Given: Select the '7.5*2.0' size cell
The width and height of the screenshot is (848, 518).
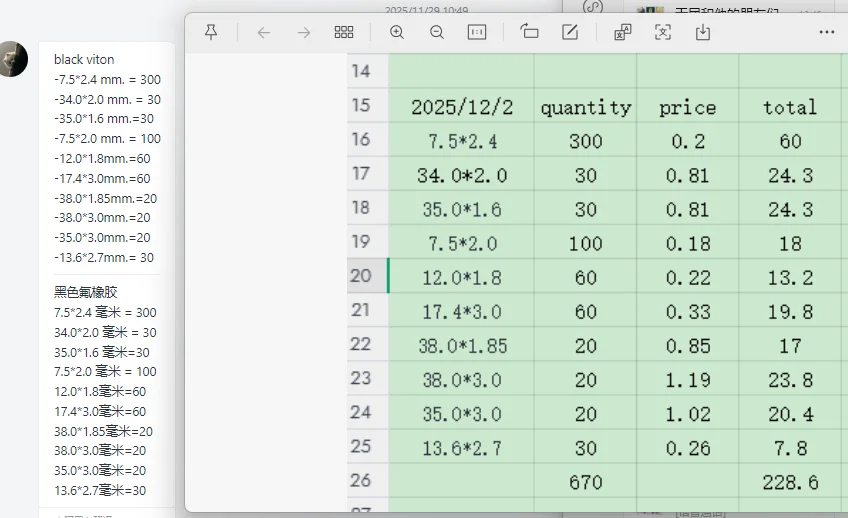Looking at the screenshot, I should tap(461, 242).
